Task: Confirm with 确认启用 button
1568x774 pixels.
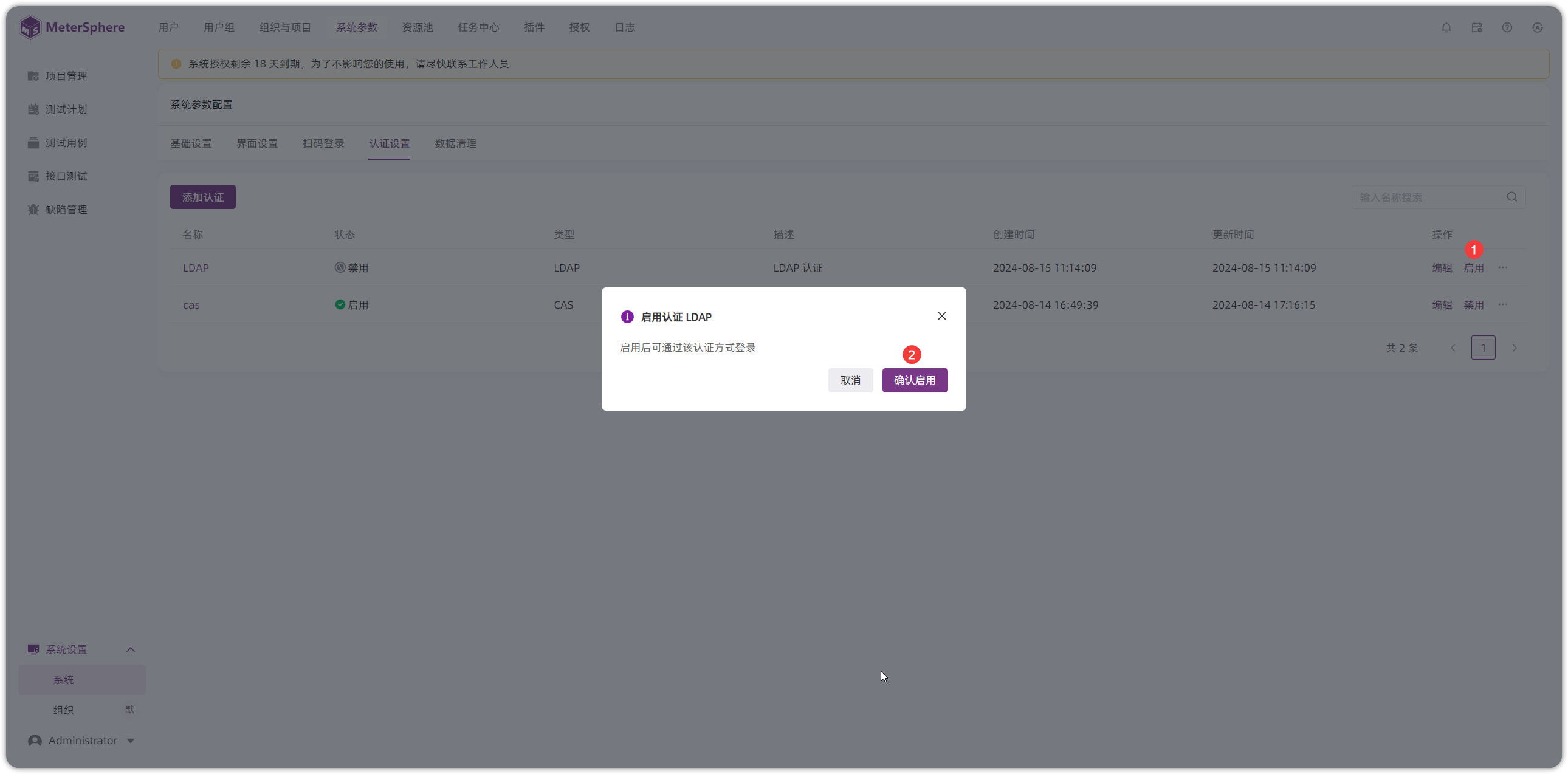Action: click(915, 380)
